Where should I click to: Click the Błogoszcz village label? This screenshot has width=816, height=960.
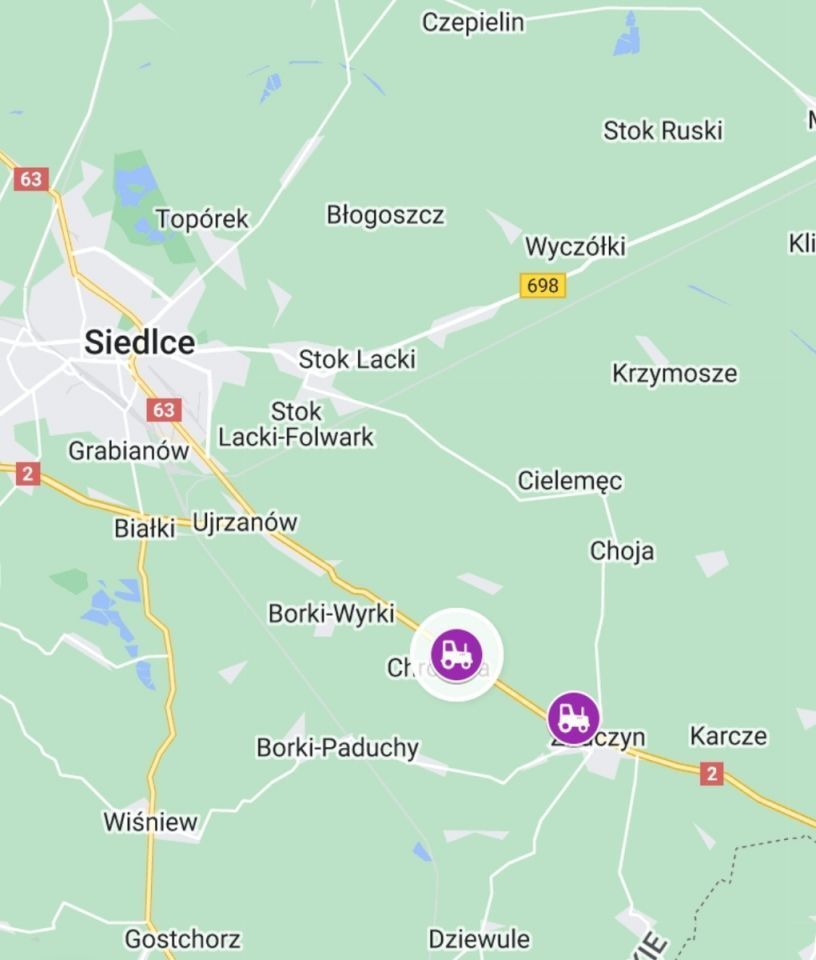coord(386,216)
